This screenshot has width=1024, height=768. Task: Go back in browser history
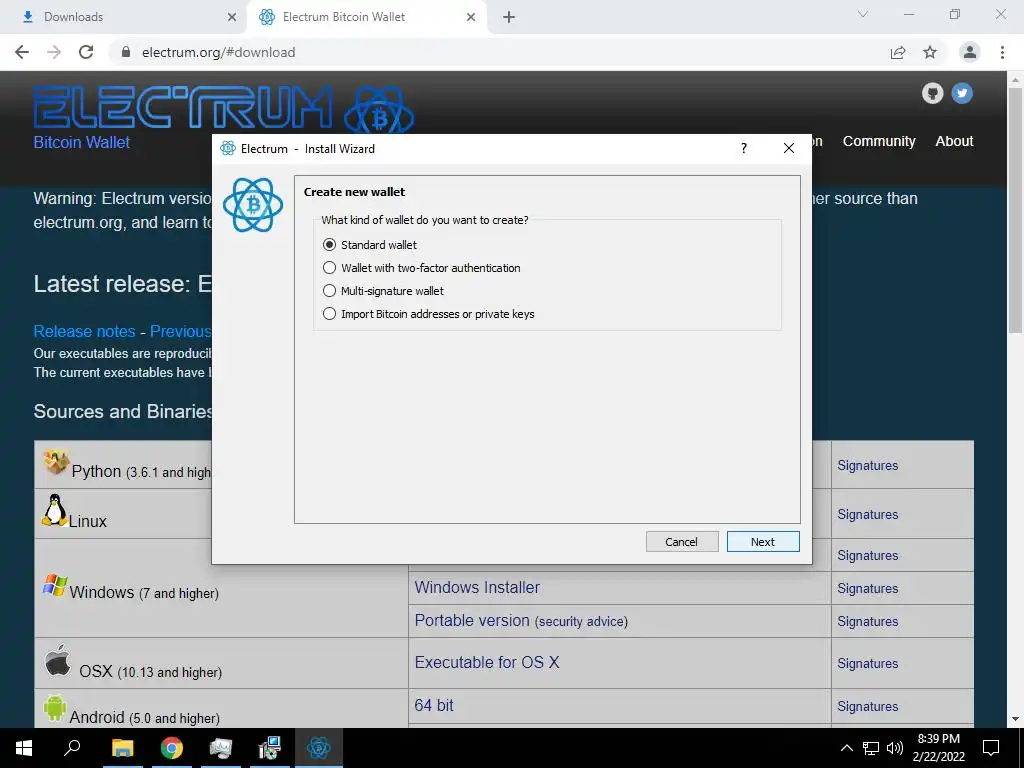coord(22,52)
